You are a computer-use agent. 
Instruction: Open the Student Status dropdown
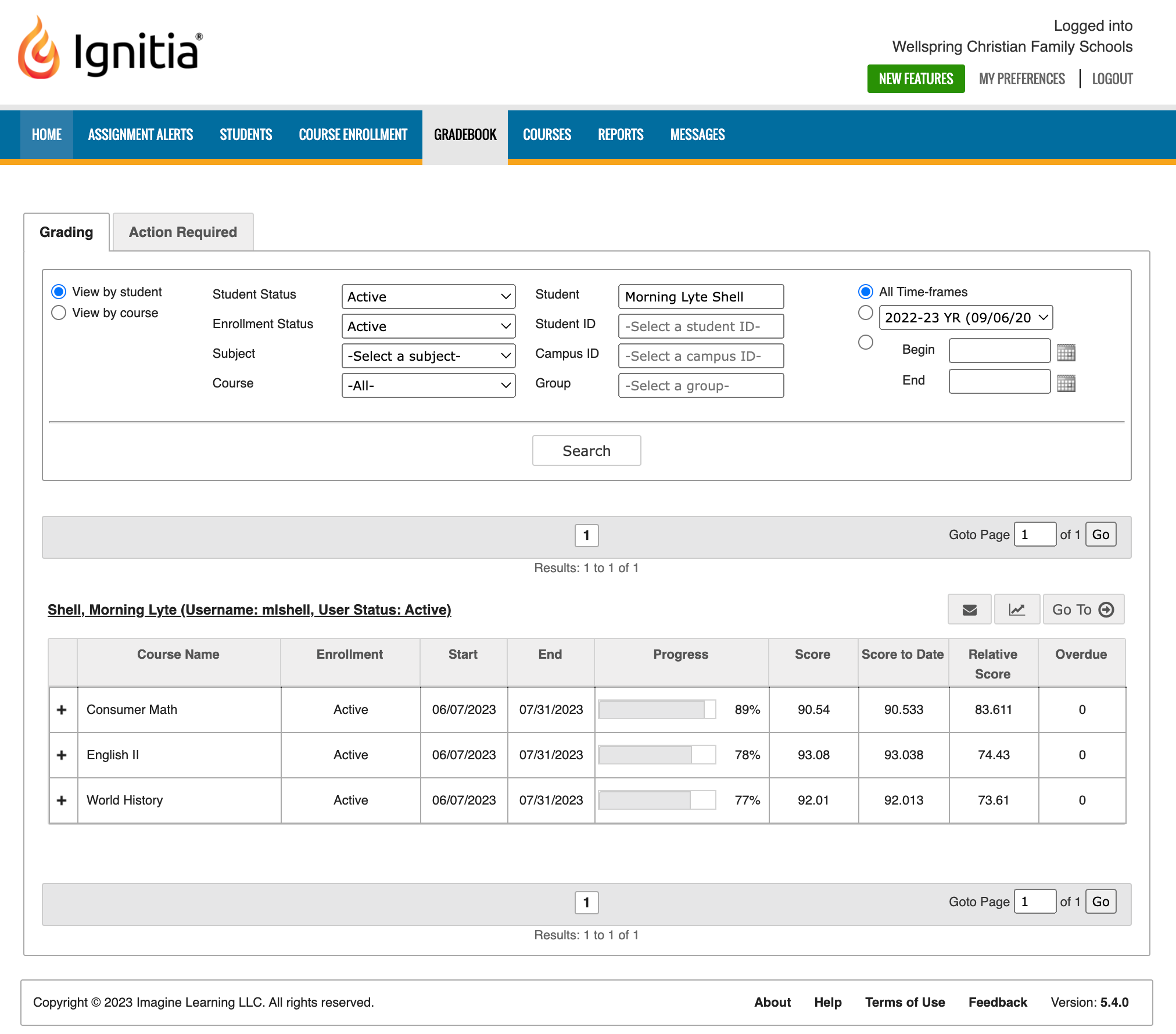pyautogui.click(x=429, y=297)
